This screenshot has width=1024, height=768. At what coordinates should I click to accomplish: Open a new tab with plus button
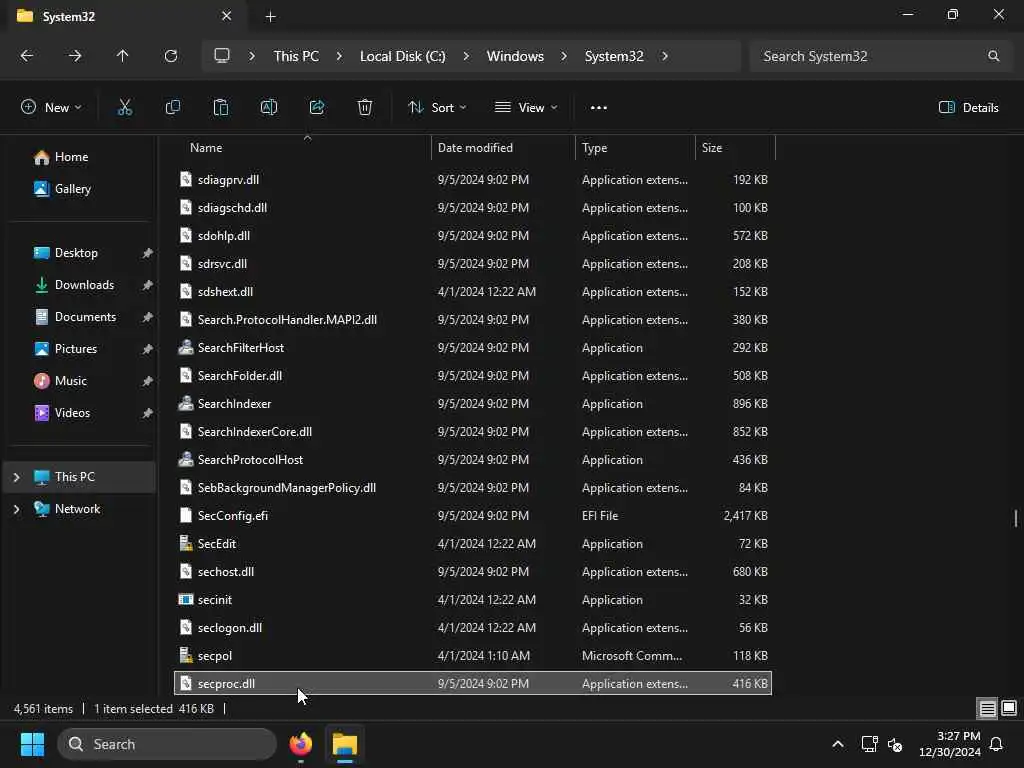click(x=270, y=17)
